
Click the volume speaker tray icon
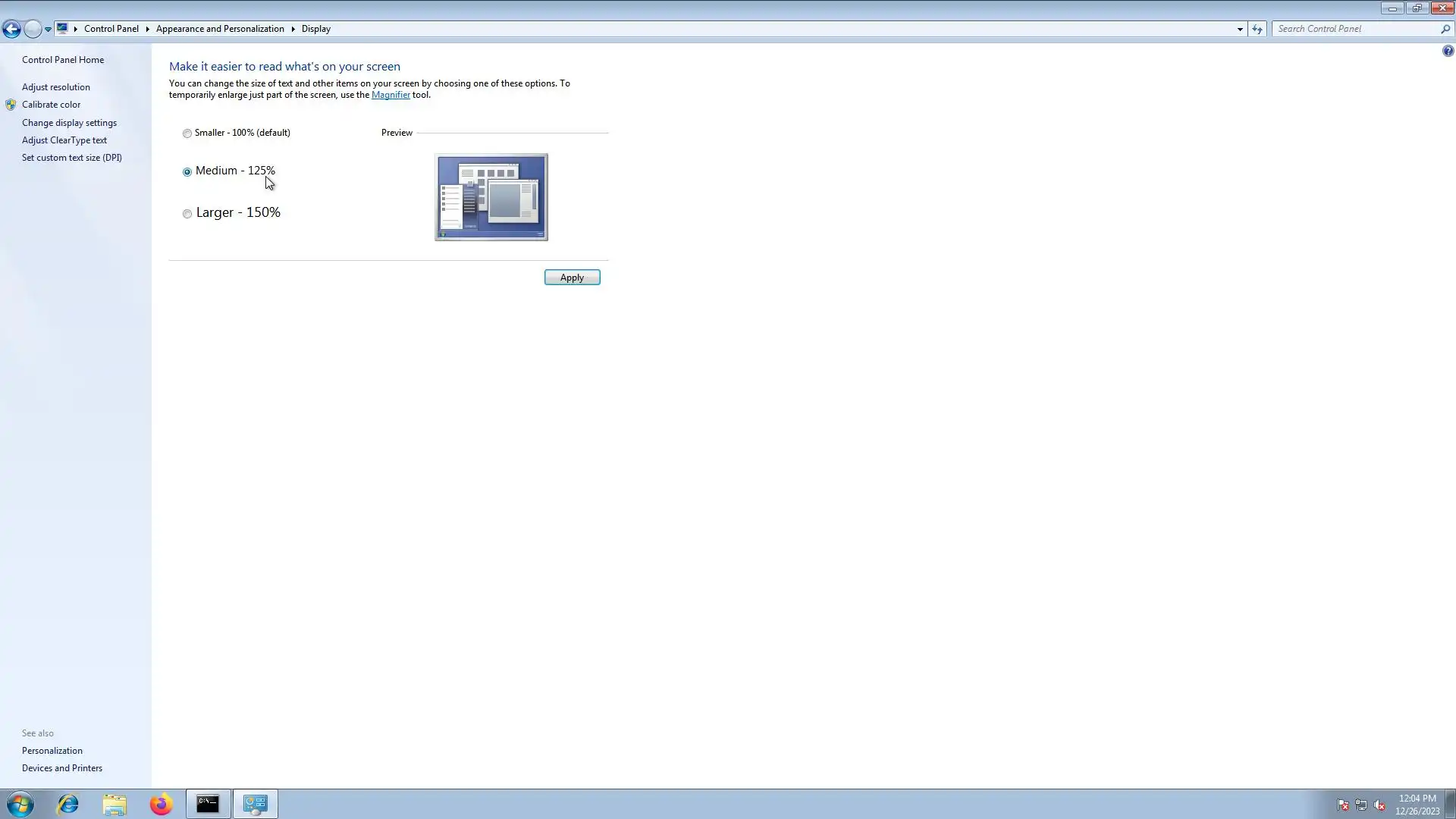click(1379, 805)
